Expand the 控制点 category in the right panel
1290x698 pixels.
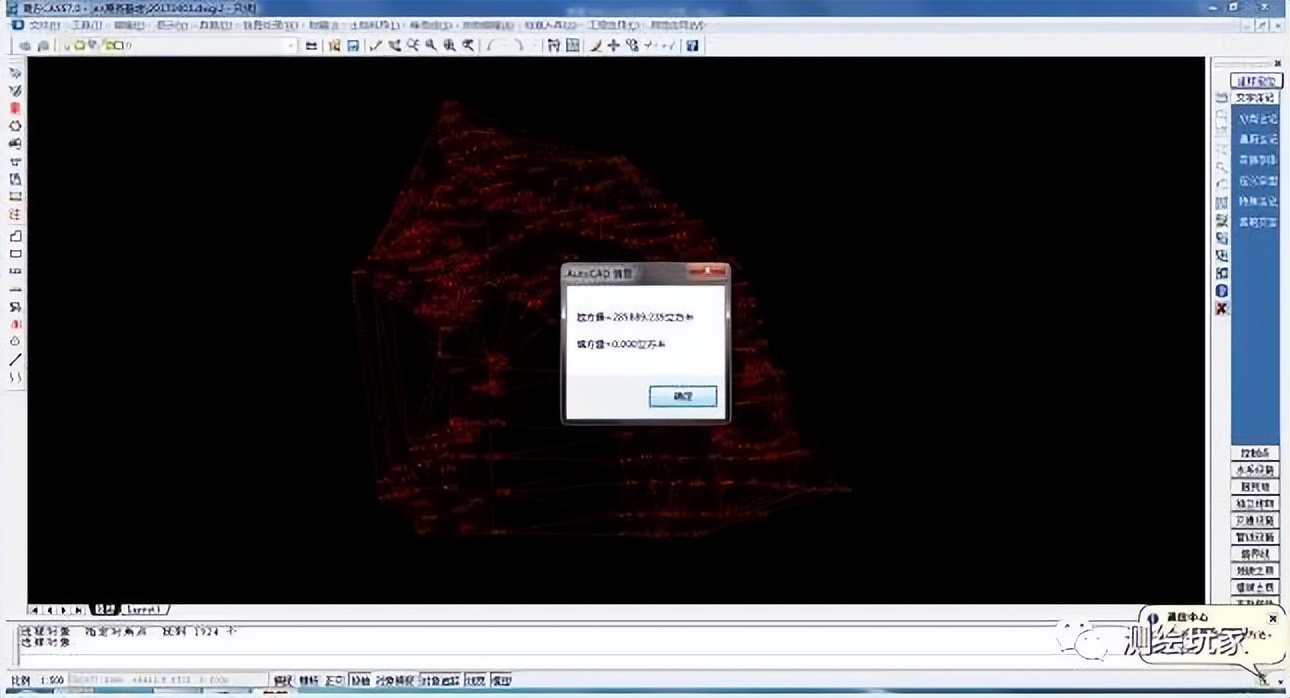coord(1254,453)
